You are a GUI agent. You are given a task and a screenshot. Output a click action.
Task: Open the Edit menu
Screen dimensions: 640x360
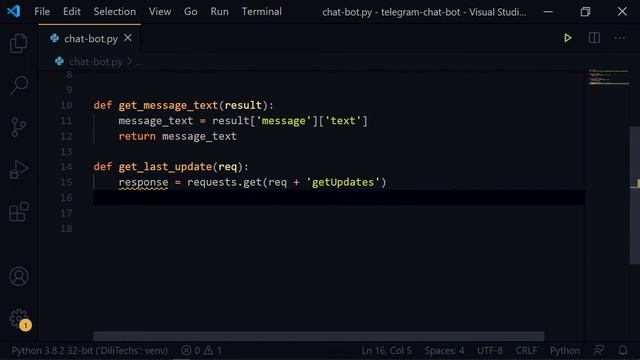click(71, 11)
